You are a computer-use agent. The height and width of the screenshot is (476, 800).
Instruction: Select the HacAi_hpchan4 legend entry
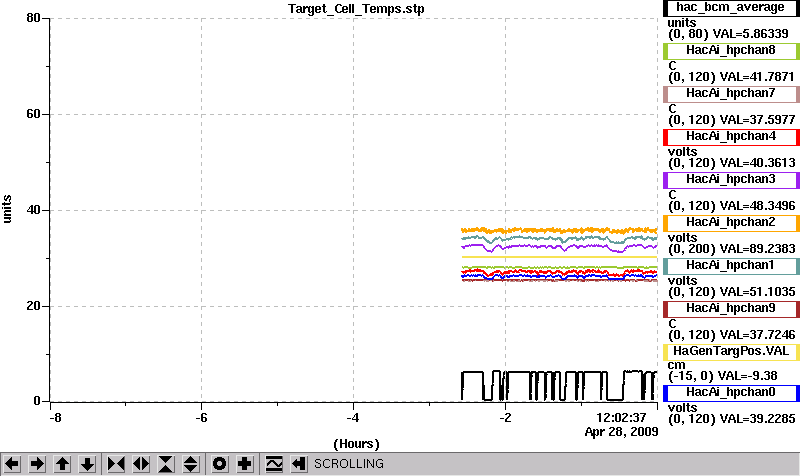click(x=731, y=137)
